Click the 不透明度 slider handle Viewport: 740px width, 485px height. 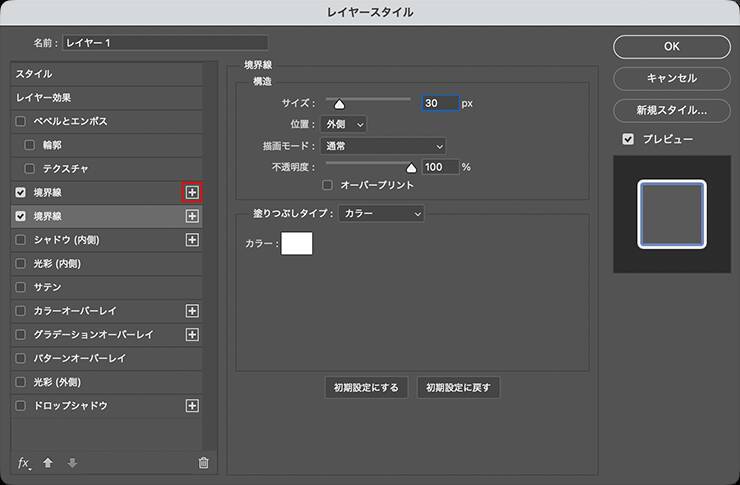point(412,168)
